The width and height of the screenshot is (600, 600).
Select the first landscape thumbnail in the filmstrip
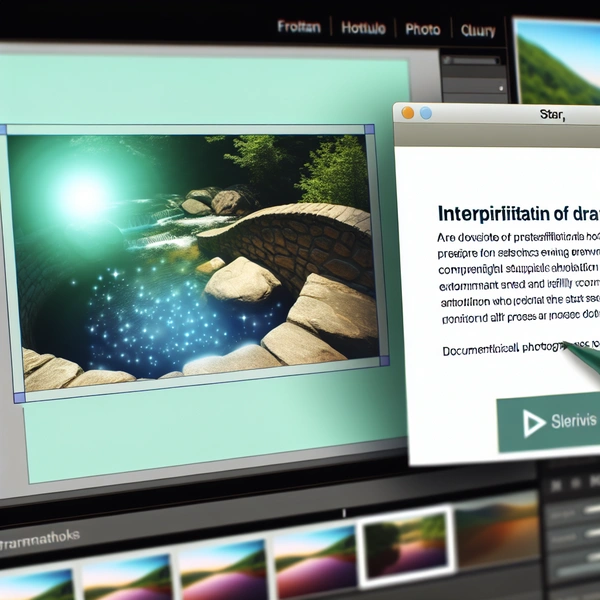tap(37, 584)
